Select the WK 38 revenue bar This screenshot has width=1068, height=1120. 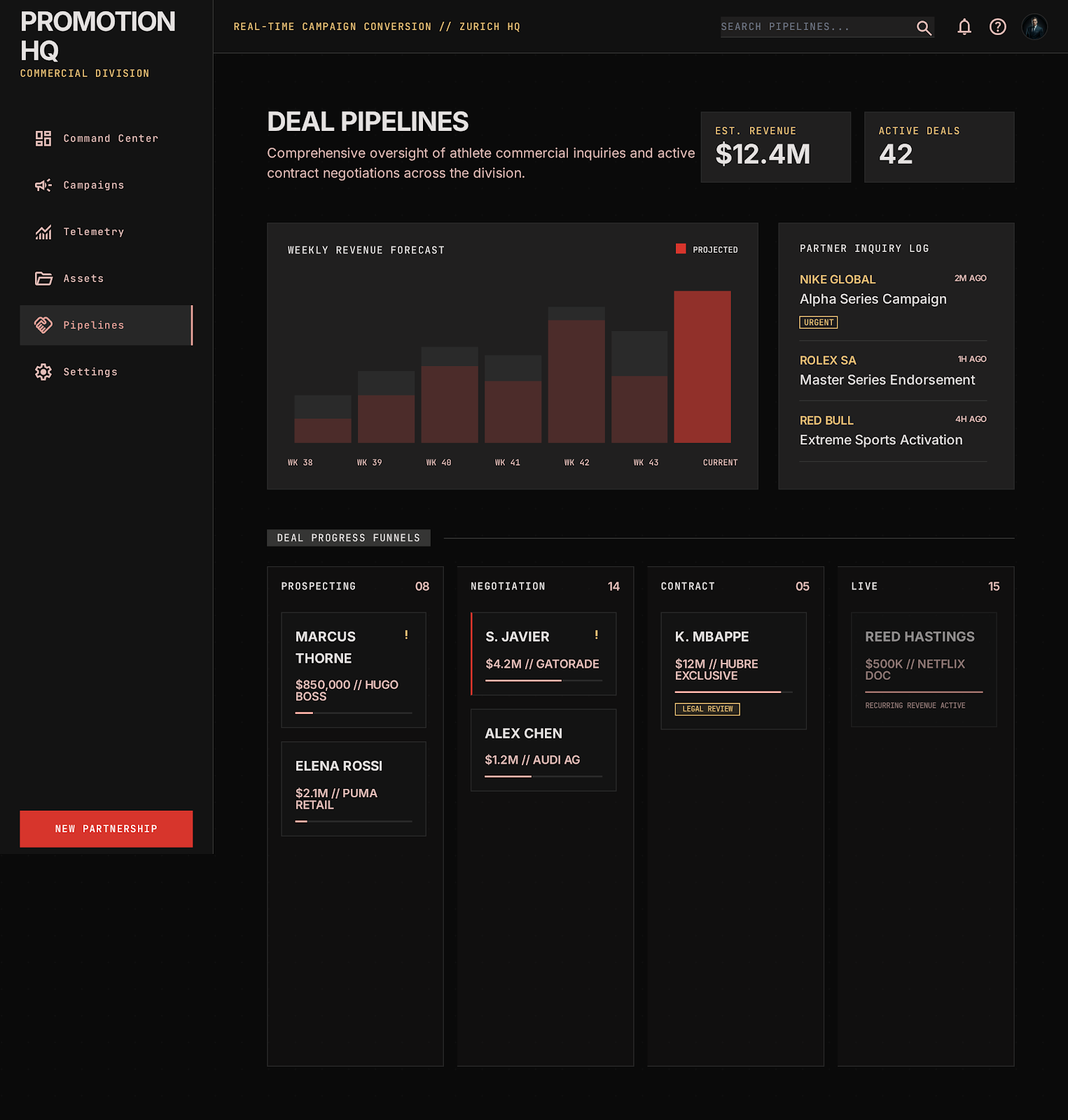point(323,419)
